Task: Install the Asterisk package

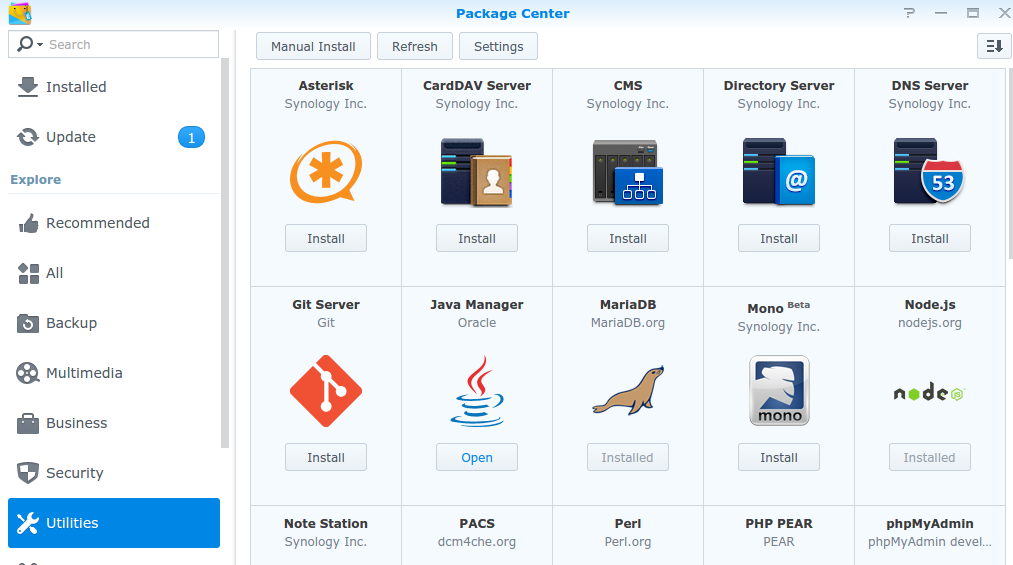Action: pos(326,238)
